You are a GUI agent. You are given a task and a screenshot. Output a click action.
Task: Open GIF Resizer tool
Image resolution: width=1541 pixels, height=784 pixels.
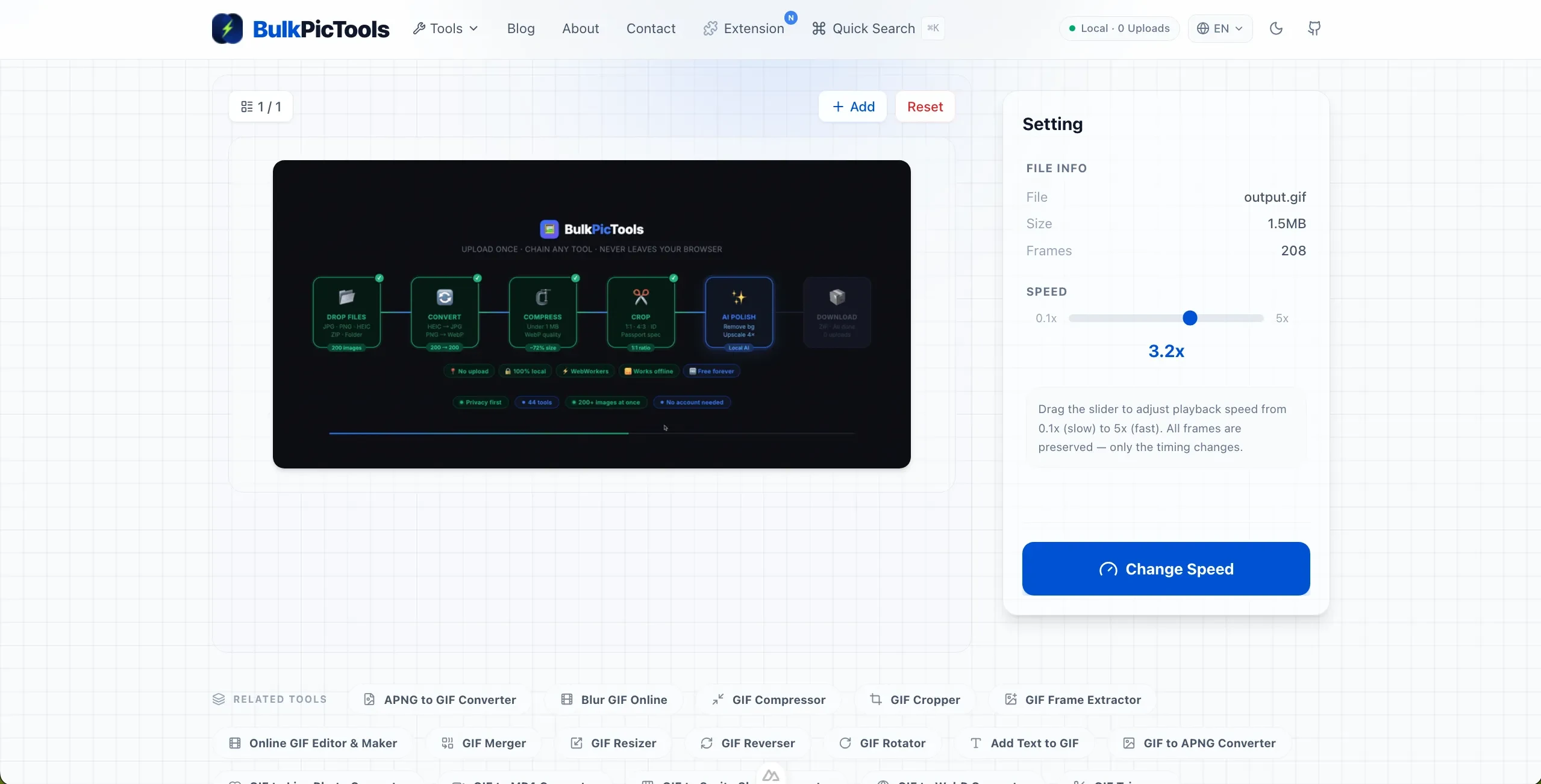coord(613,742)
